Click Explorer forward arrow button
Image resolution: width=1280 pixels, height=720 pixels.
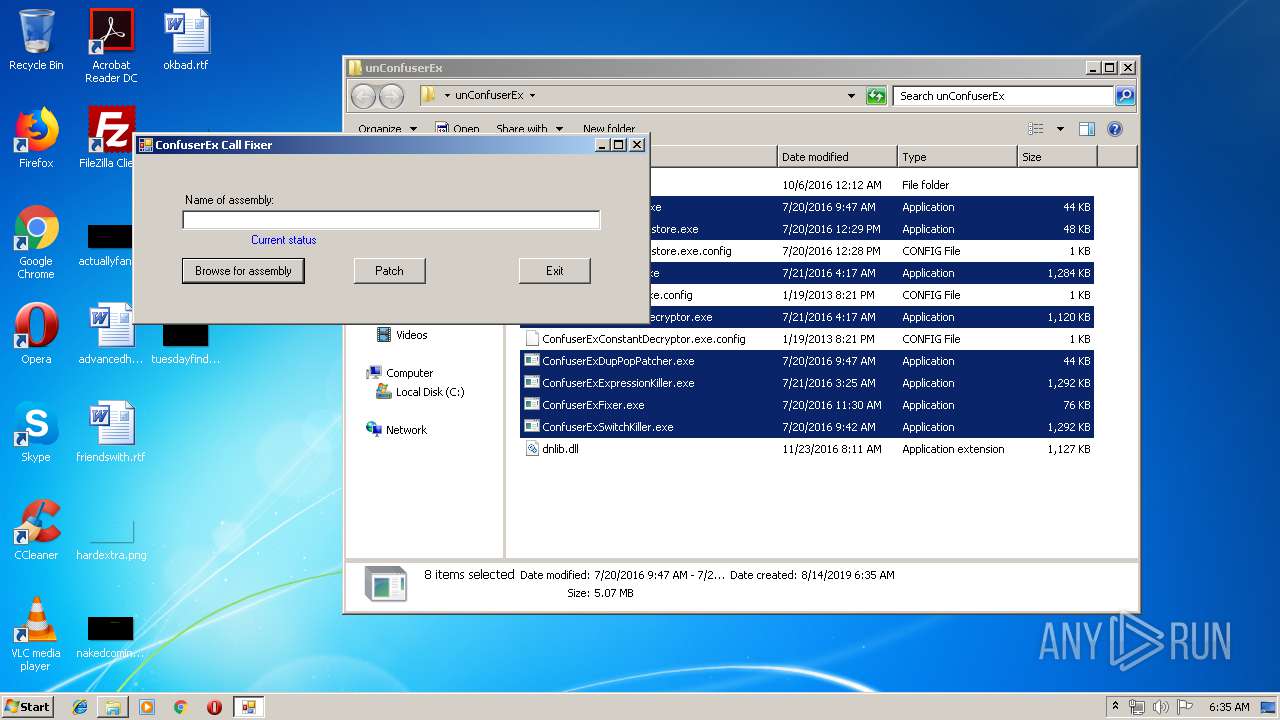click(391, 96)
